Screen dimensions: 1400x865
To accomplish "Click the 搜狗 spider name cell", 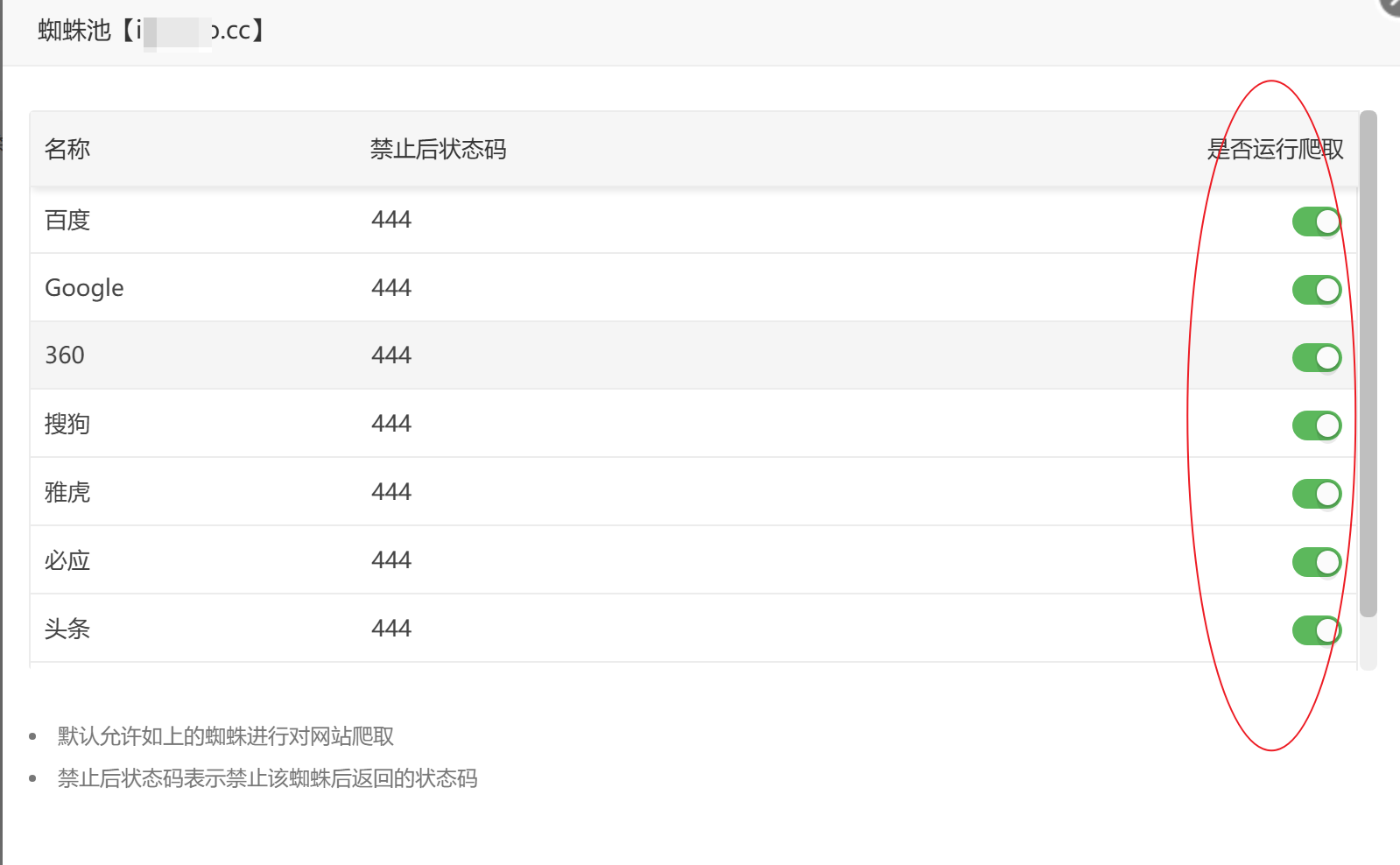I will (67, 424).
